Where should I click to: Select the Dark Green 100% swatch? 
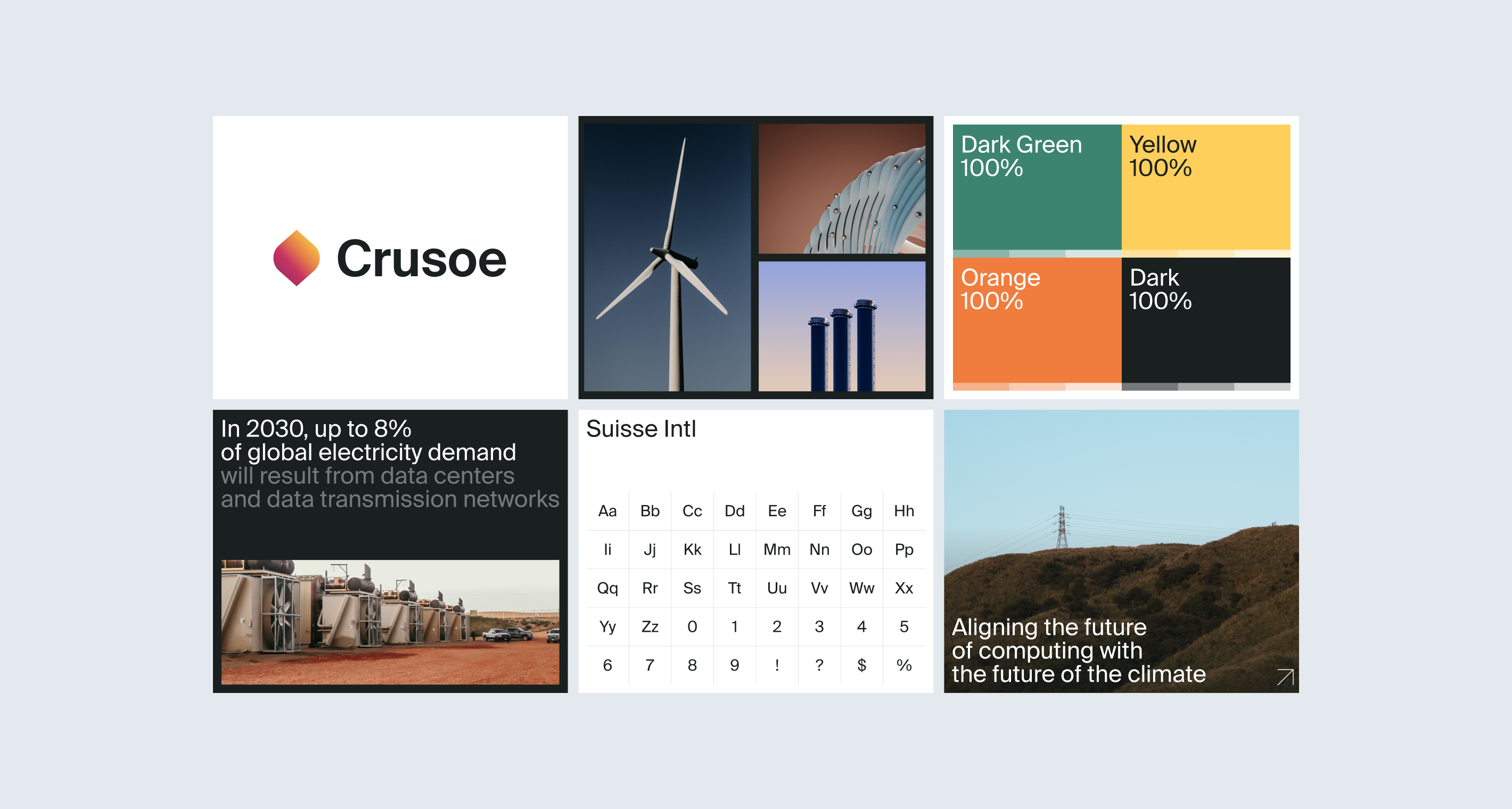tap(1037, 188)
